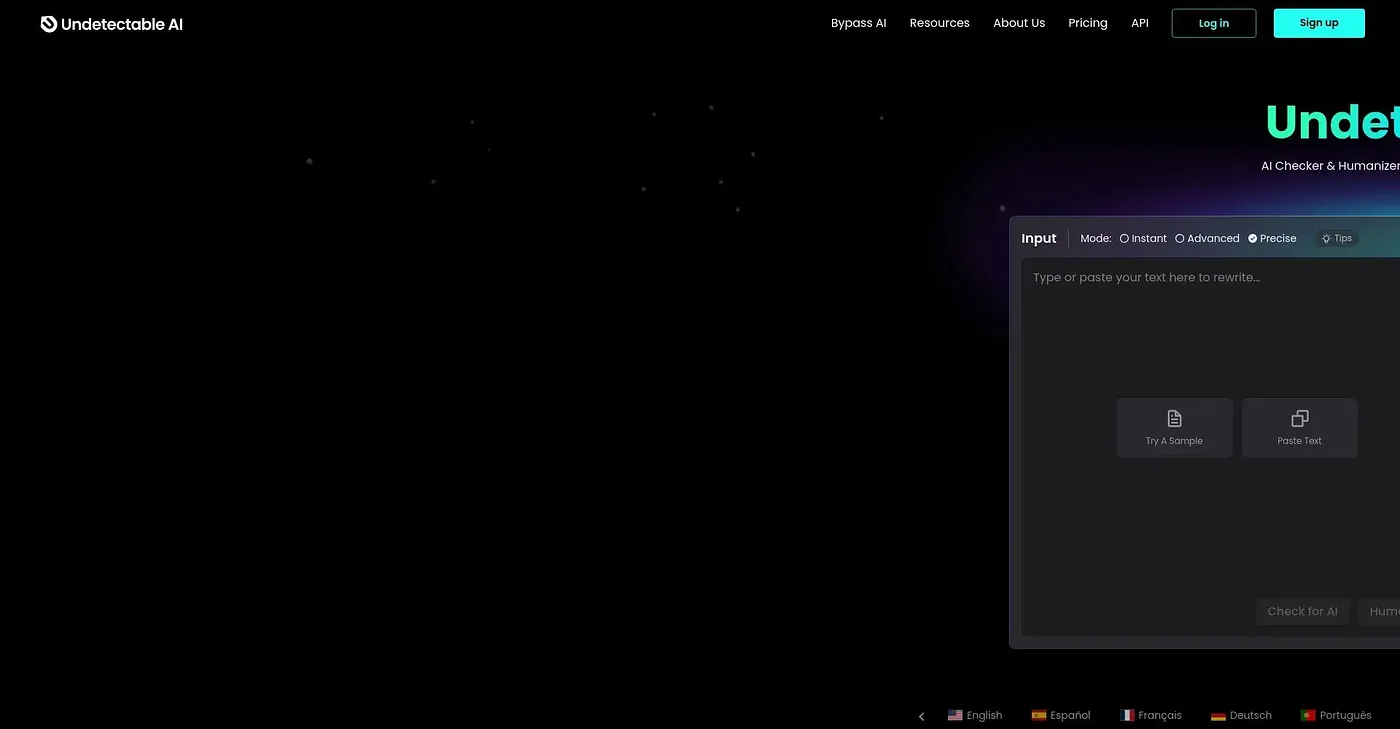The width and height of the screenshot is (1400, 729).
Task: Select the US flag for English
Action: 955,715
